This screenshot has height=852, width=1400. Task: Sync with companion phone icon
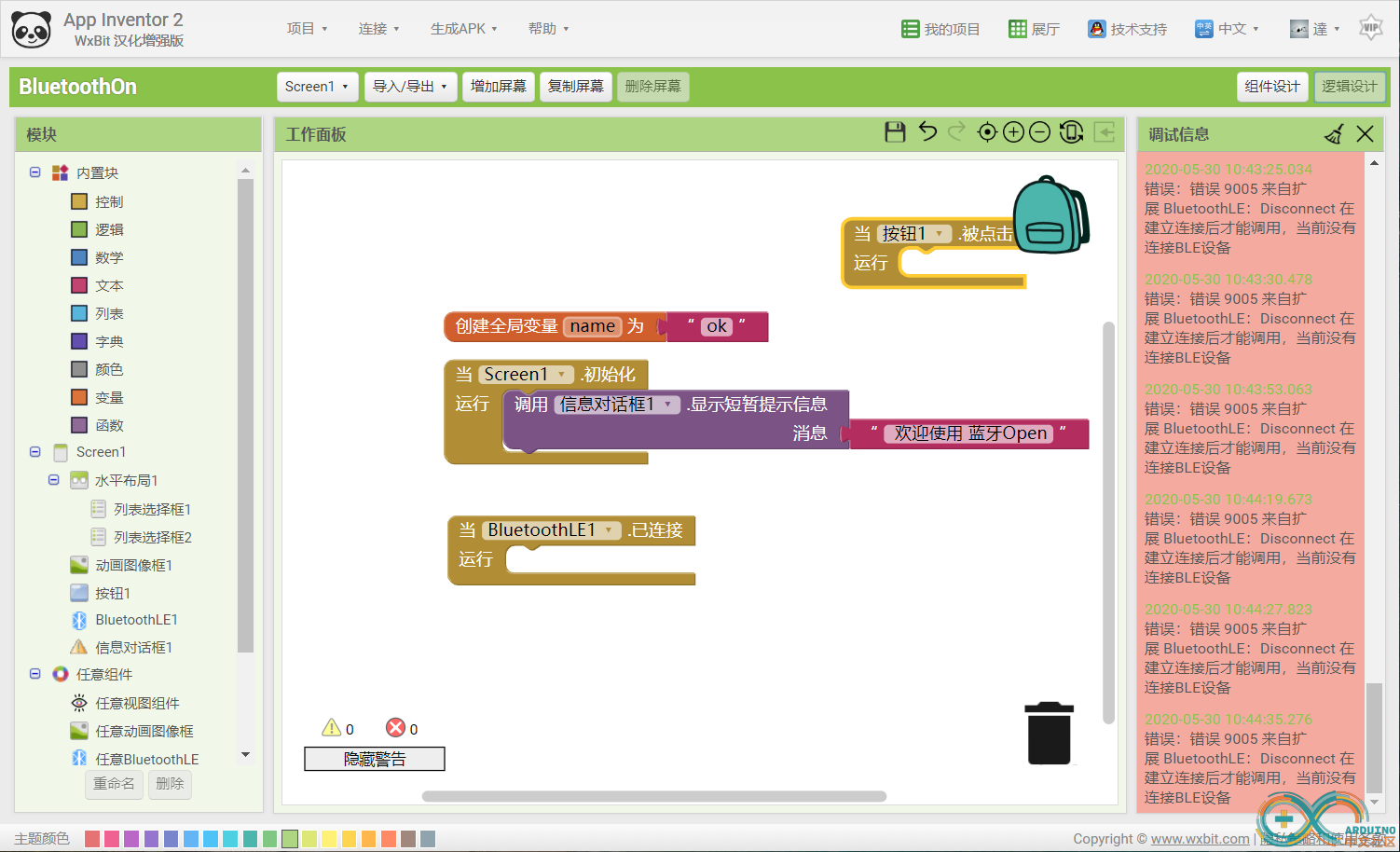tap(1072, 132)
